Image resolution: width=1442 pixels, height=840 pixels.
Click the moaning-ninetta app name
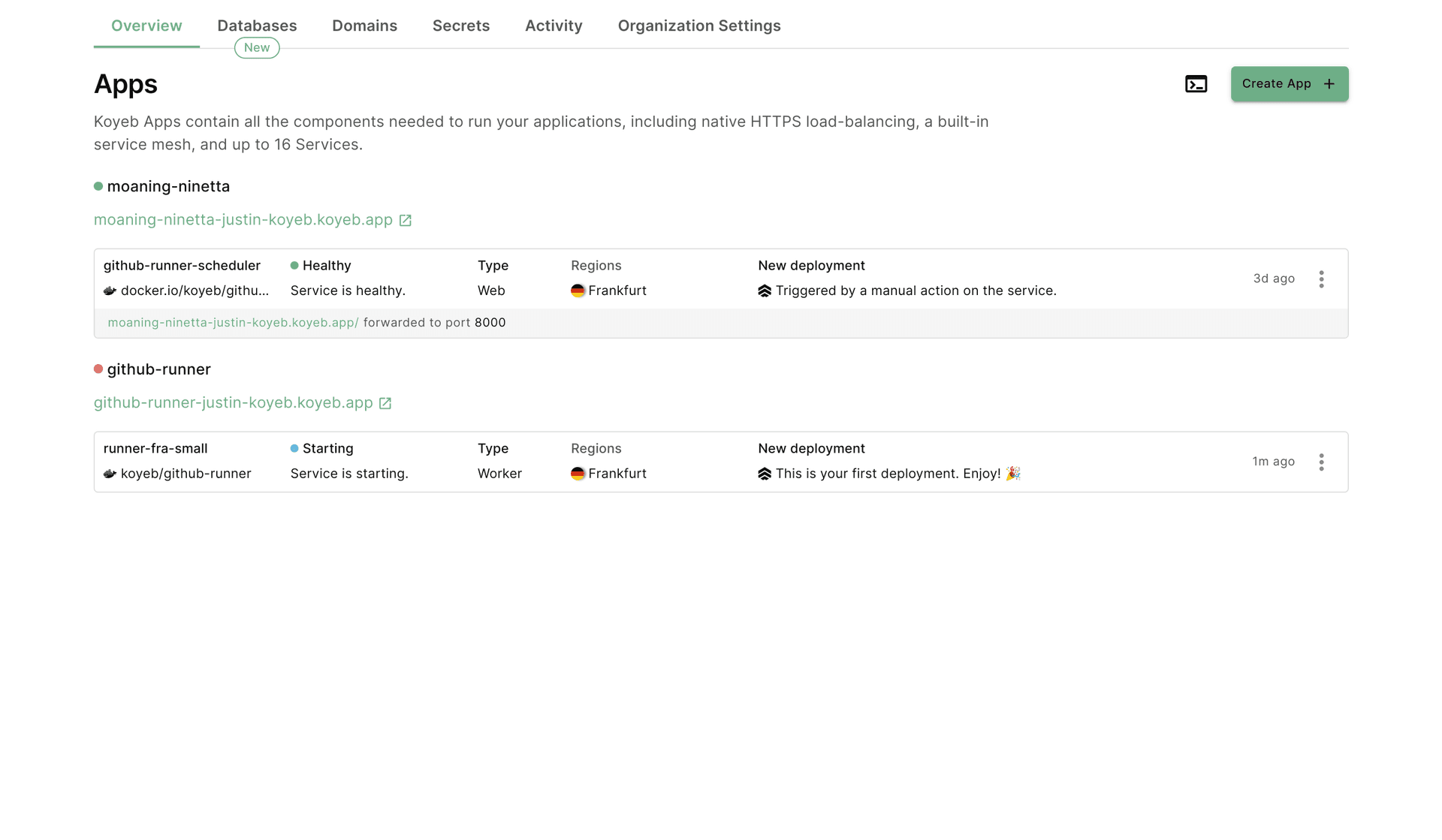click(168, 186)
